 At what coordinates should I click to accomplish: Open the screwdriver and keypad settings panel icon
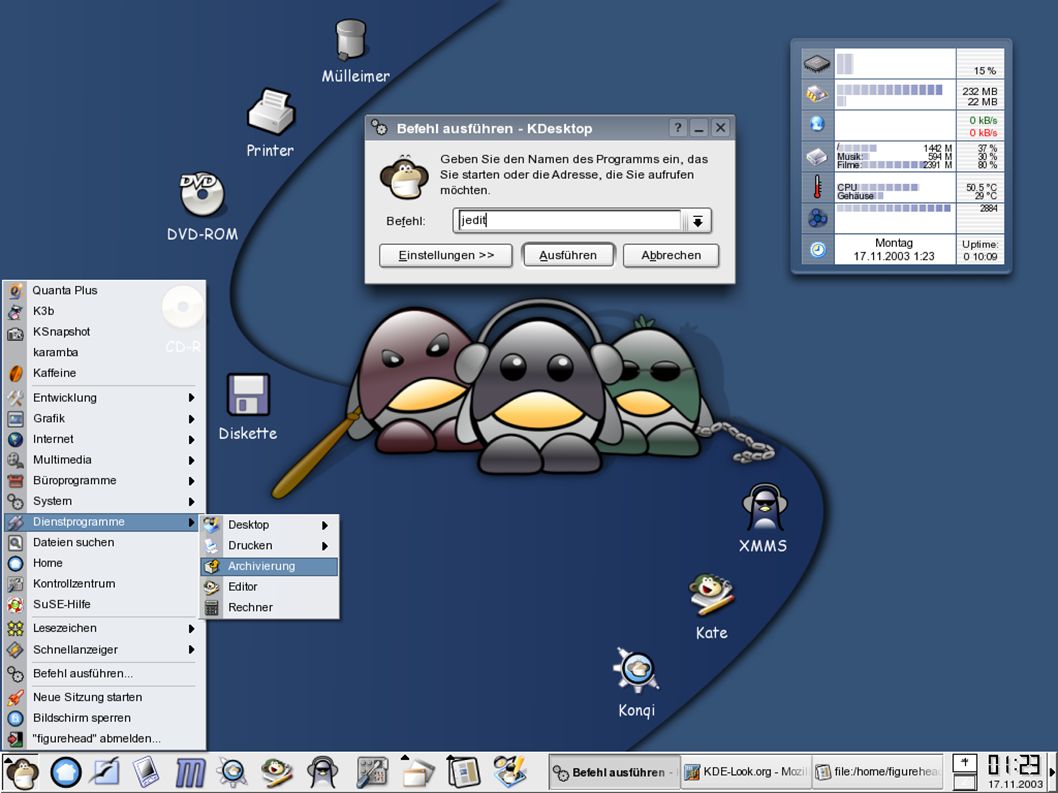tap(372, 773)
